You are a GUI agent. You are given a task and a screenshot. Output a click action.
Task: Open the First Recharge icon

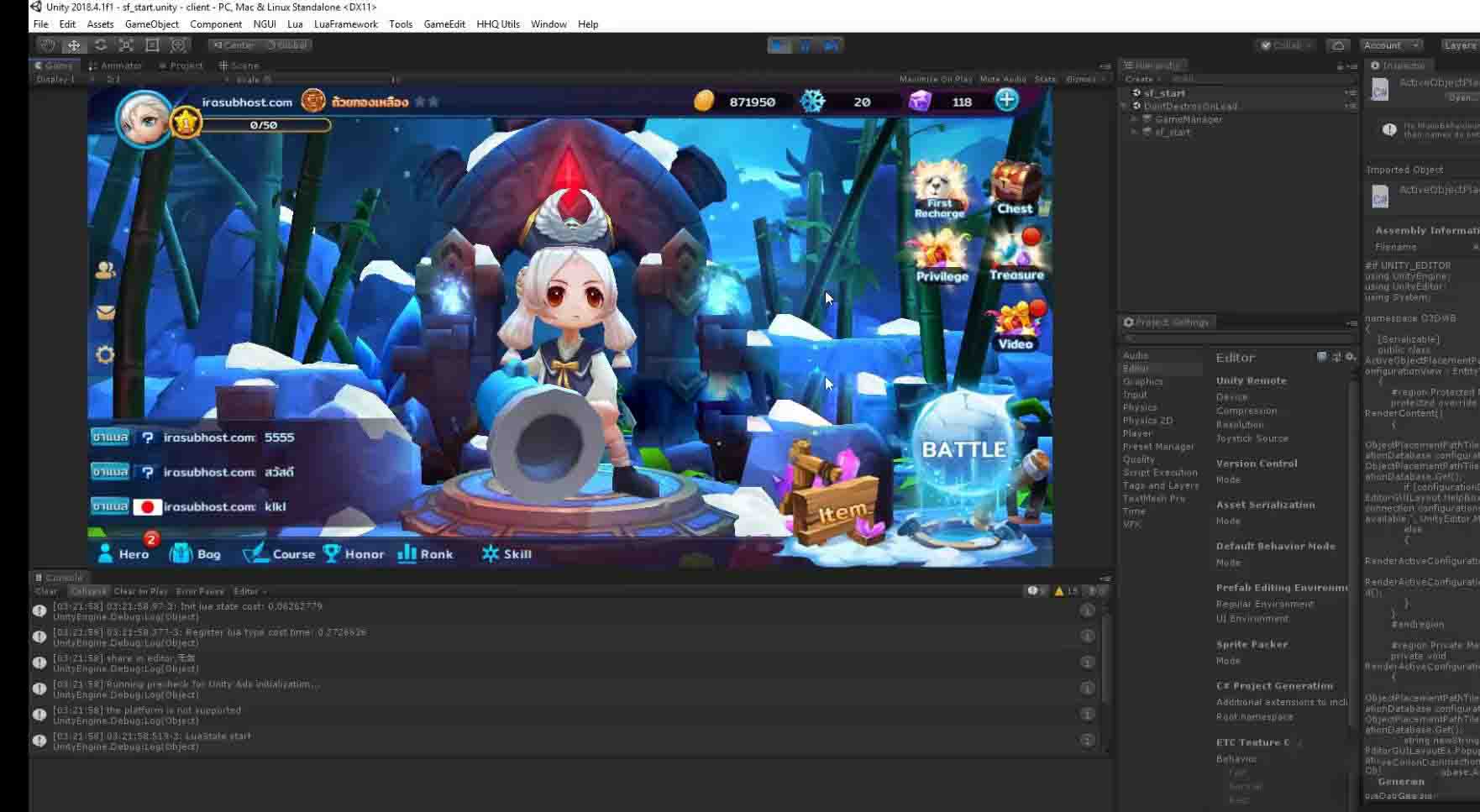coord(939,191)
